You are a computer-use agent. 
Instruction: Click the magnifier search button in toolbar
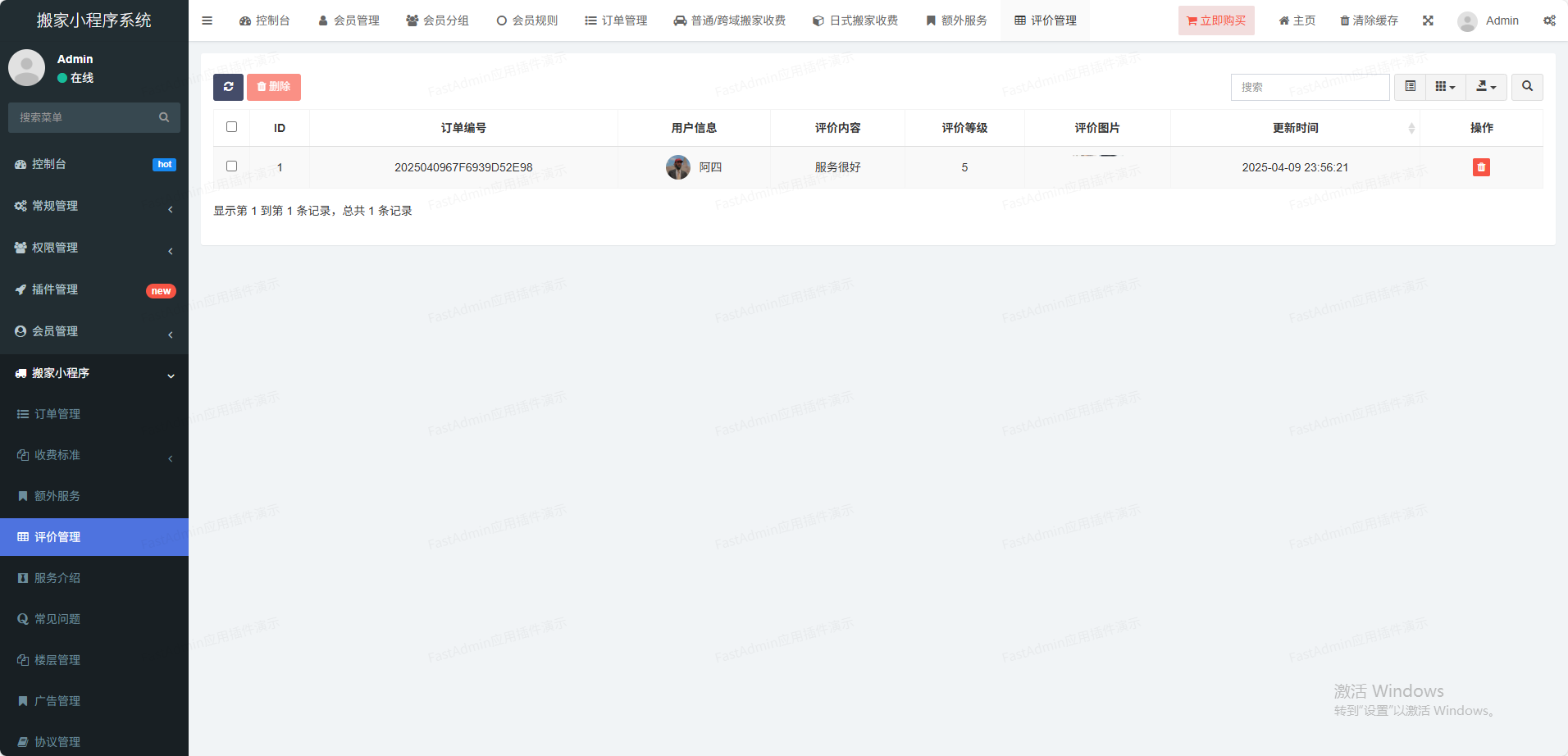pyautogui.click(x=1527, y=87)
